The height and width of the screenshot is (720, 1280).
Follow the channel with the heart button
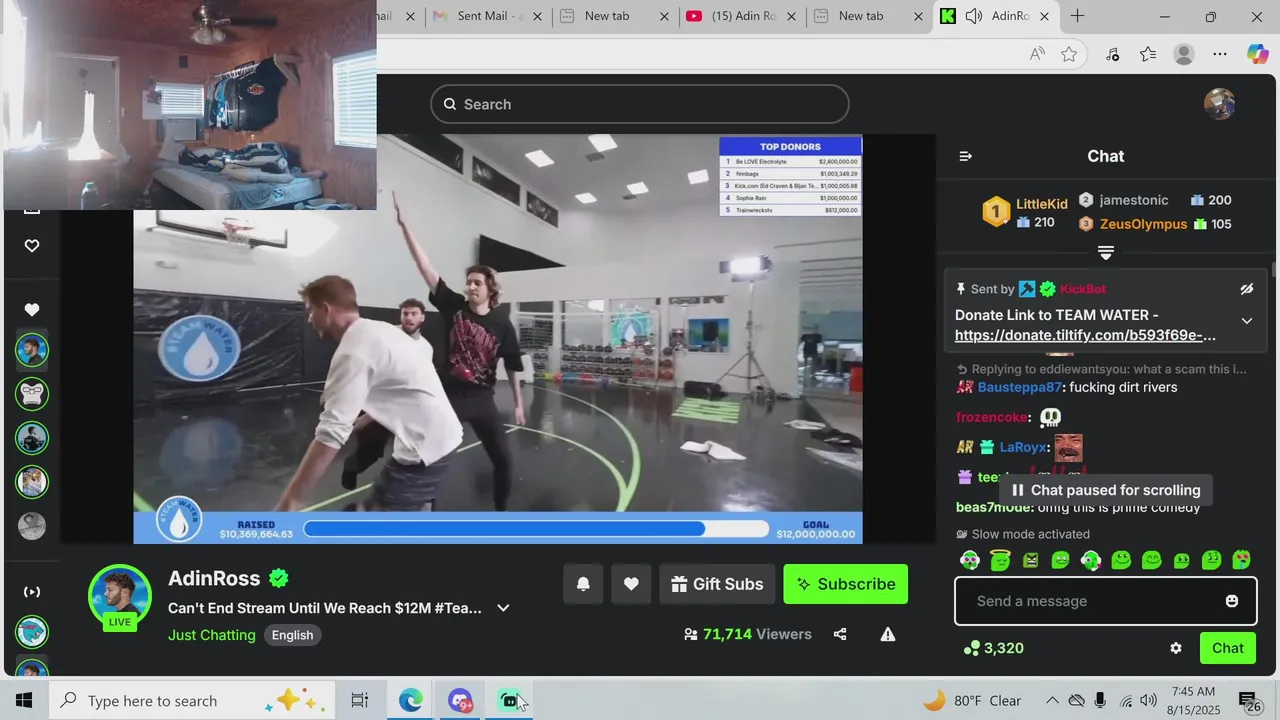(631, 584)
